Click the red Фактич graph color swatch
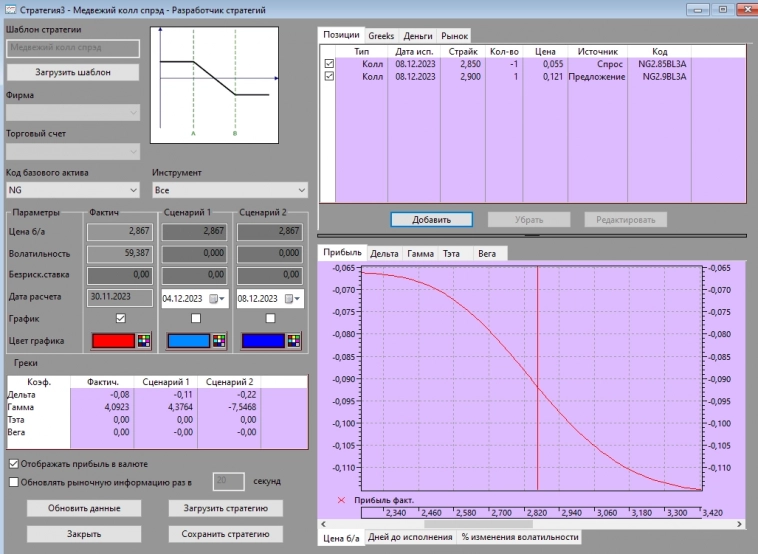This screenshot has width=758, height=554. (x=112, y=340)
